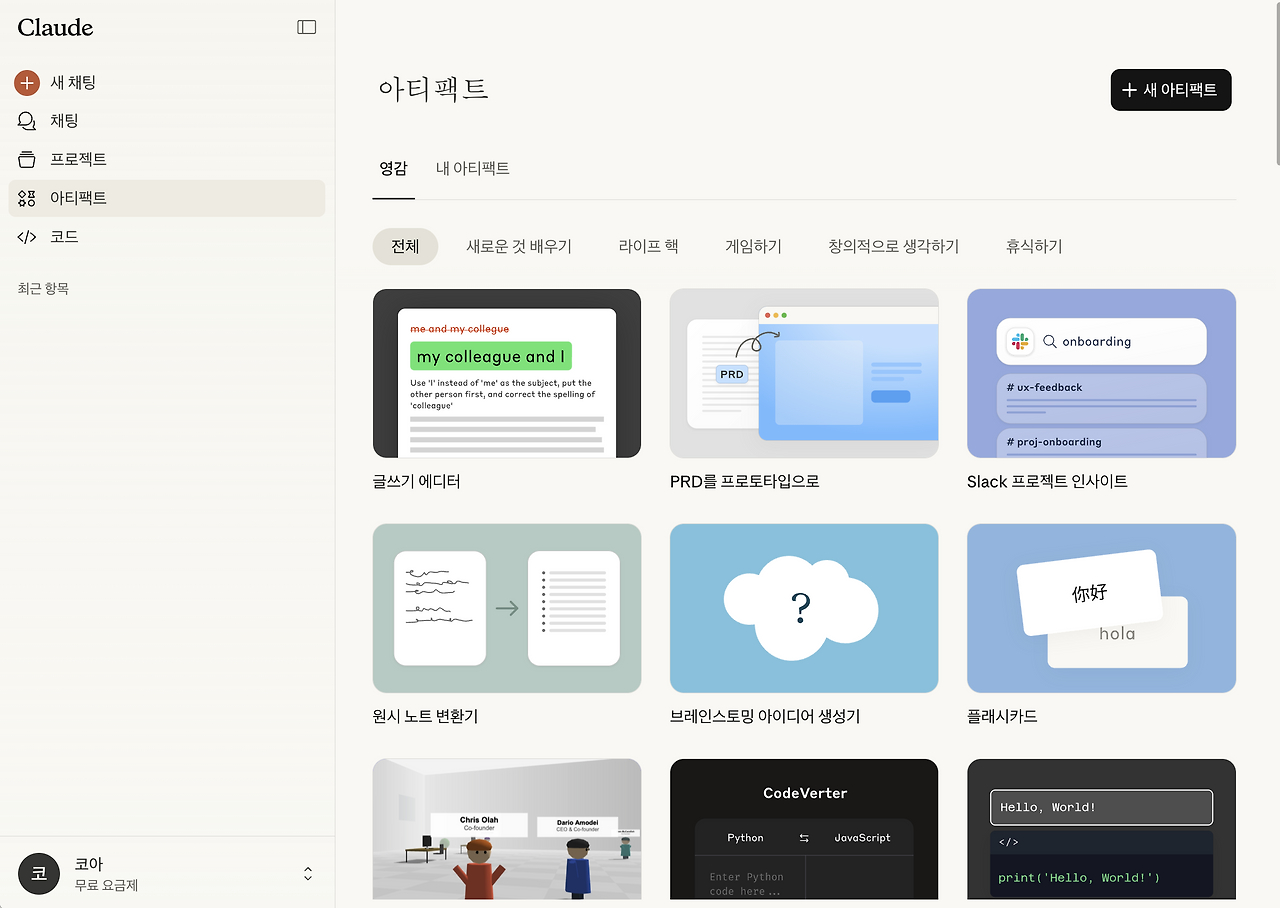Click the code brackets icon
This screenshot has height=908, width=1280.
[x=27, y=237]
